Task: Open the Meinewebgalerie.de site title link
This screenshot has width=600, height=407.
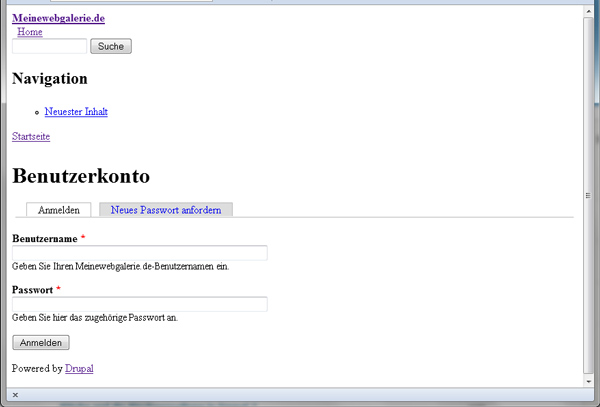Action: (58, 18)
